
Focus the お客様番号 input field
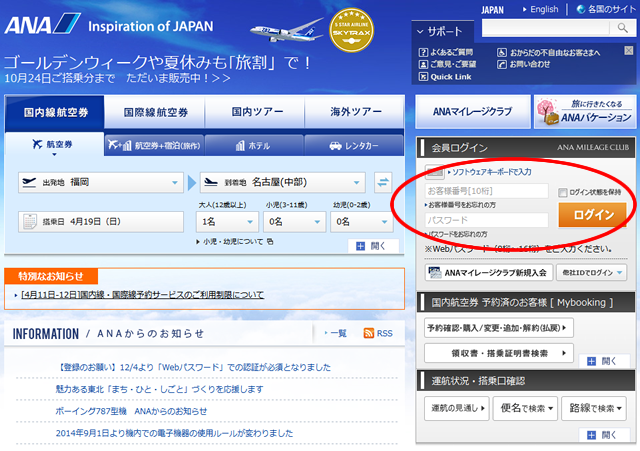487,191
